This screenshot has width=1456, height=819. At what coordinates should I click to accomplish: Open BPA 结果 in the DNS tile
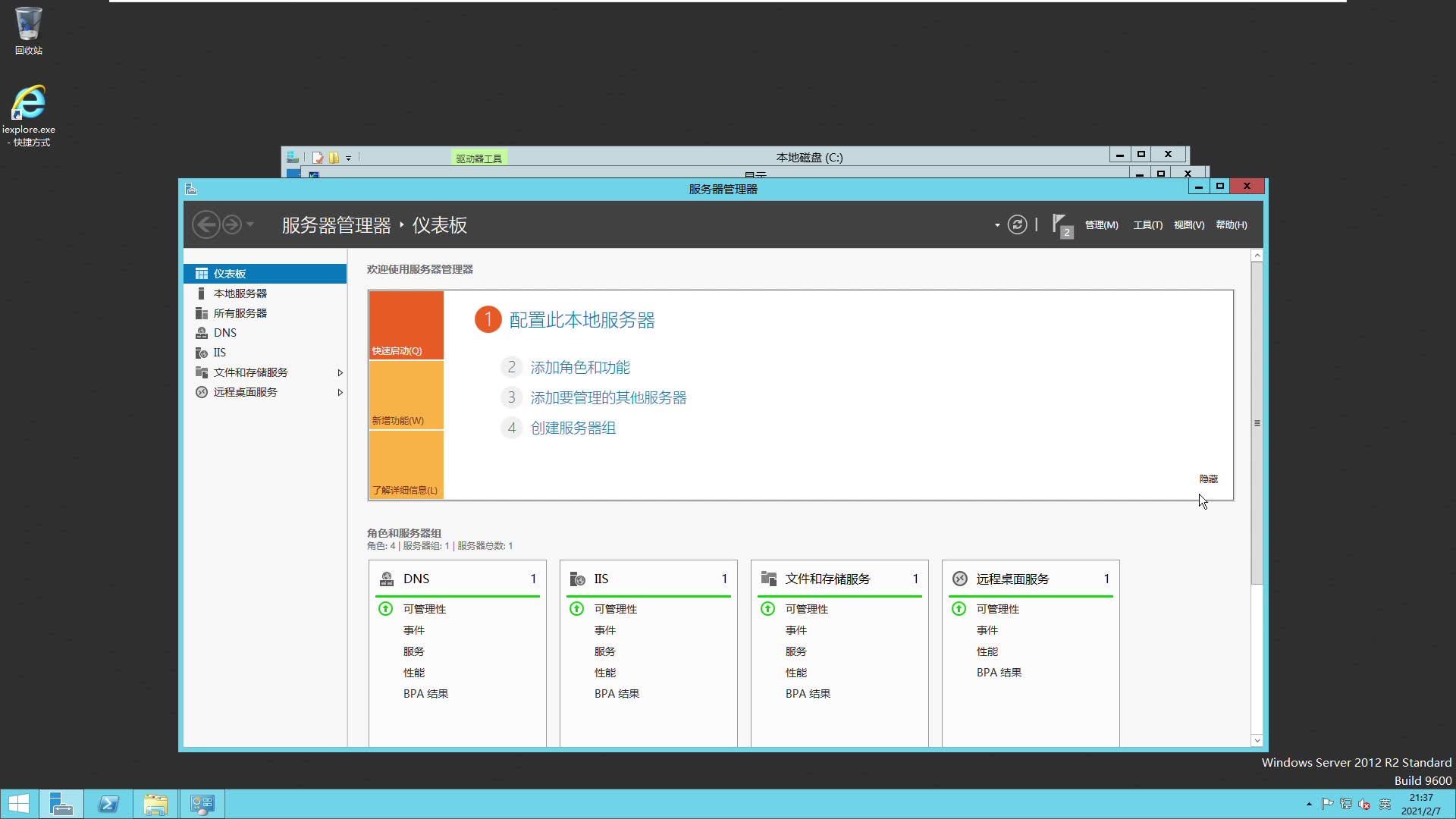tap(425, 694)
